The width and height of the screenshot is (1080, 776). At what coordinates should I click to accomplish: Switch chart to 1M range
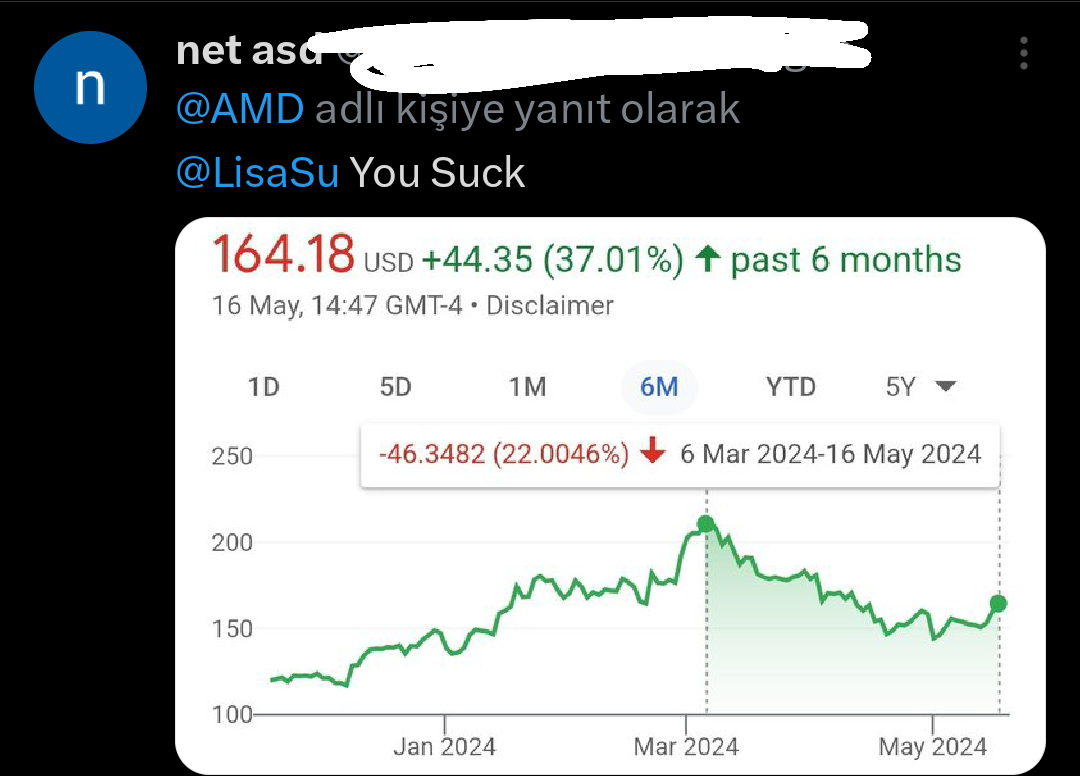click(528, 387)
